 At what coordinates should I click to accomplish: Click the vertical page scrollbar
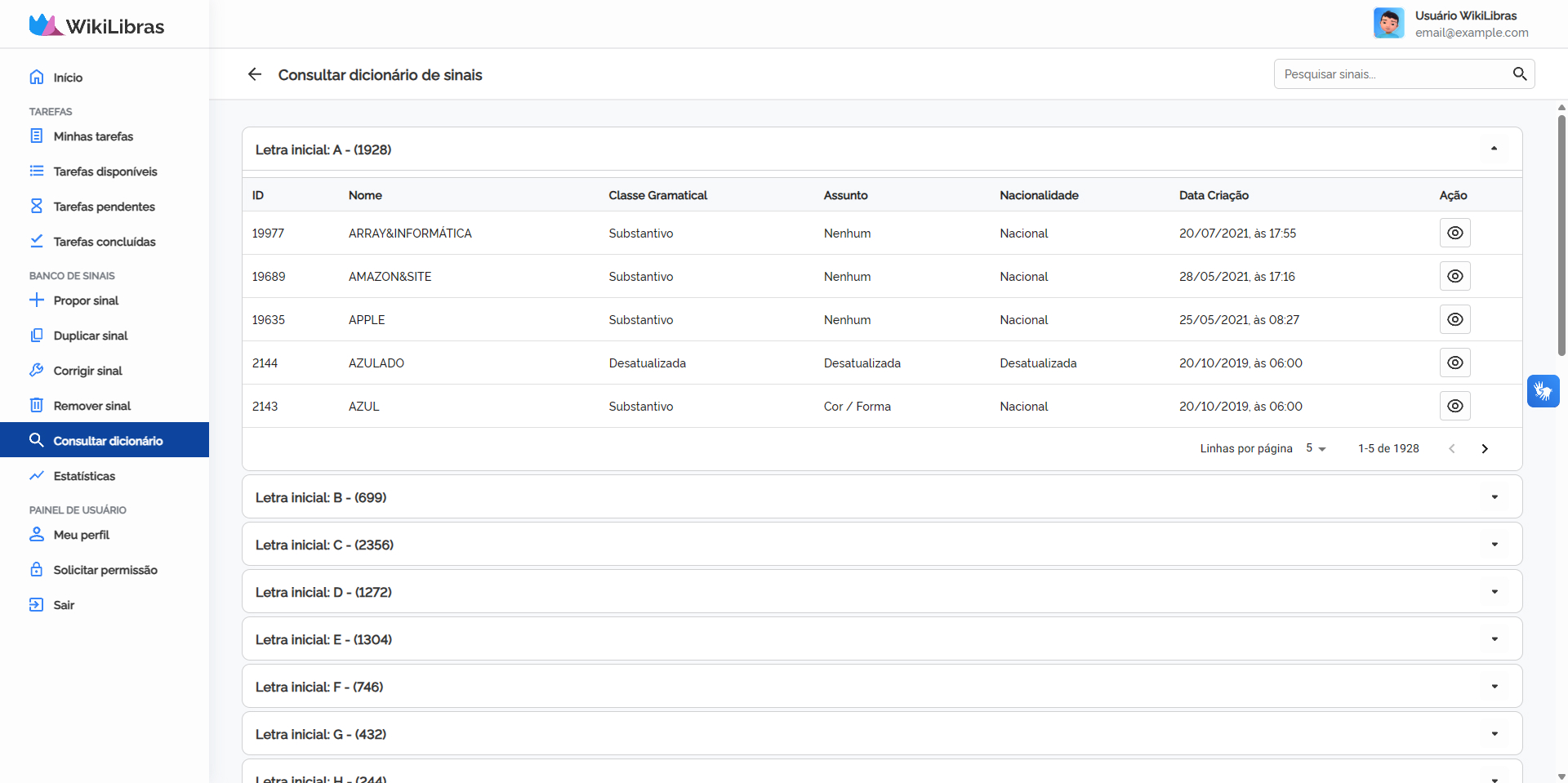tap(1561, 237)
